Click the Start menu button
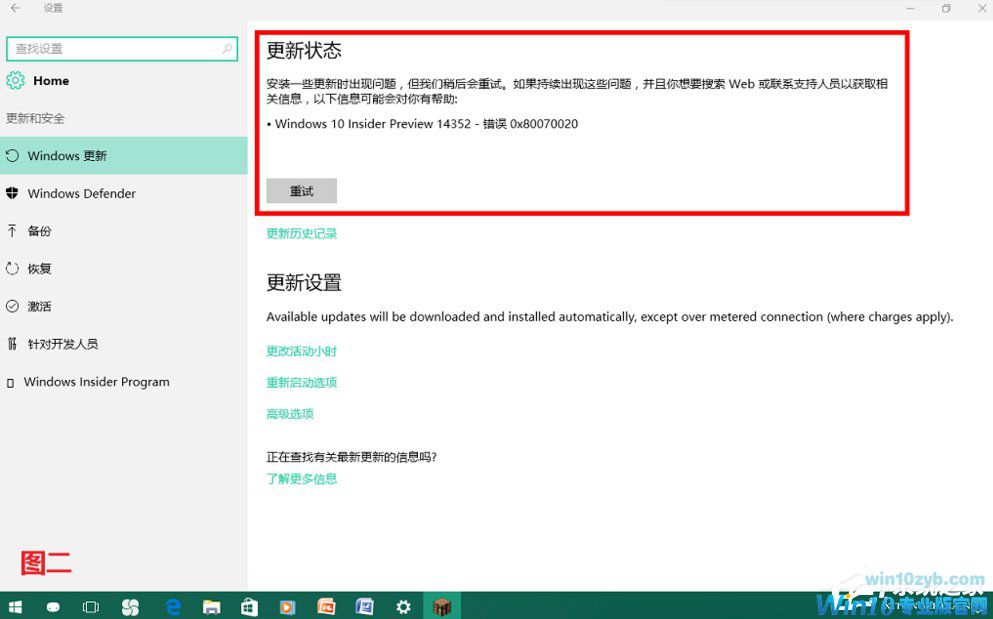This screenshot has height=619, width=993. coord(15,606)
